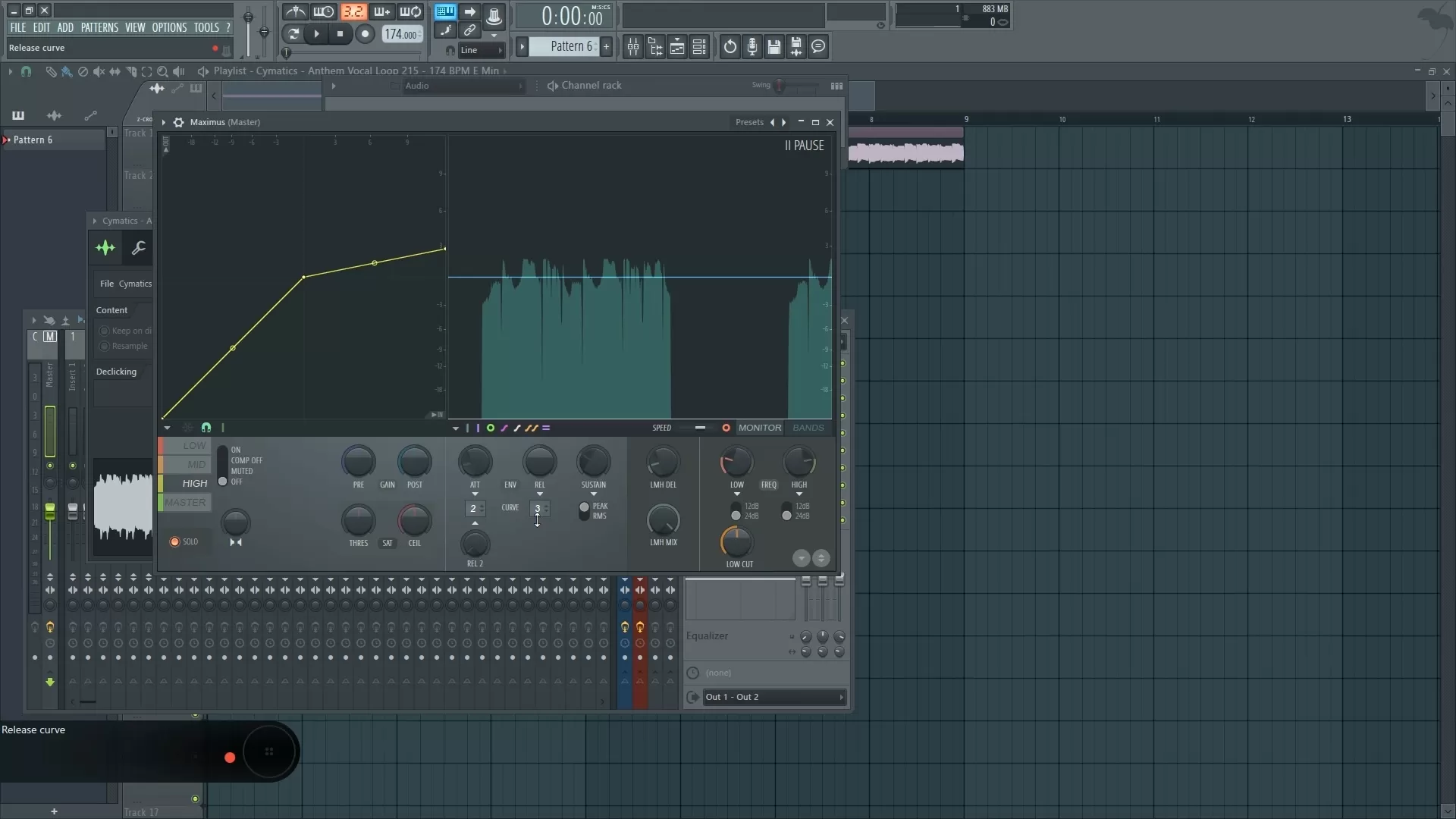Screen dimensions: 1456x819
Task: Enable the magnet snap icon in Maximus toolbar
Action: click(206, 428)
